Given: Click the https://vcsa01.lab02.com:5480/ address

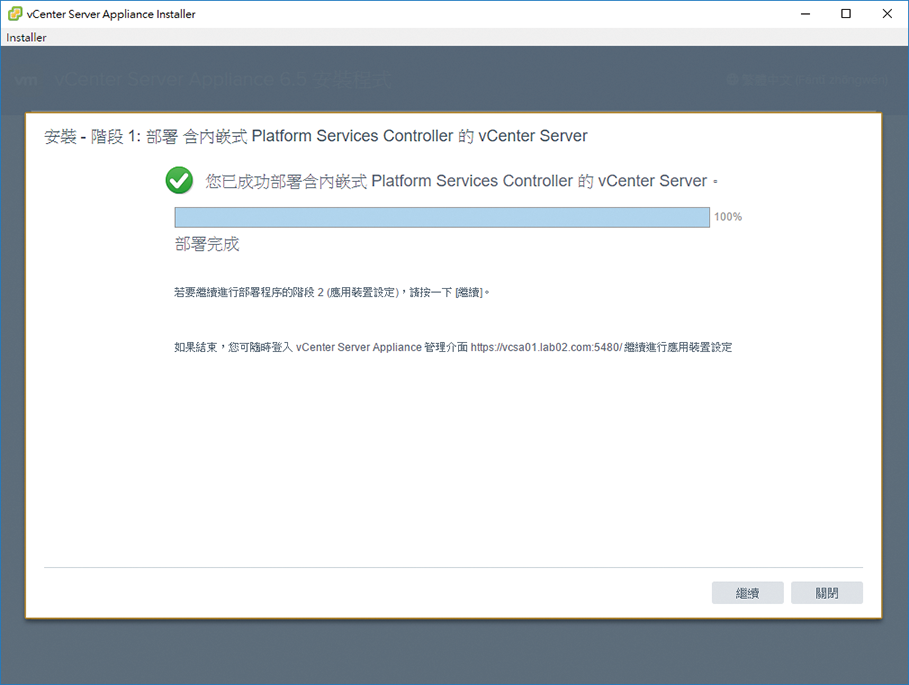Looking at the screenshot, I should point(546,347).
